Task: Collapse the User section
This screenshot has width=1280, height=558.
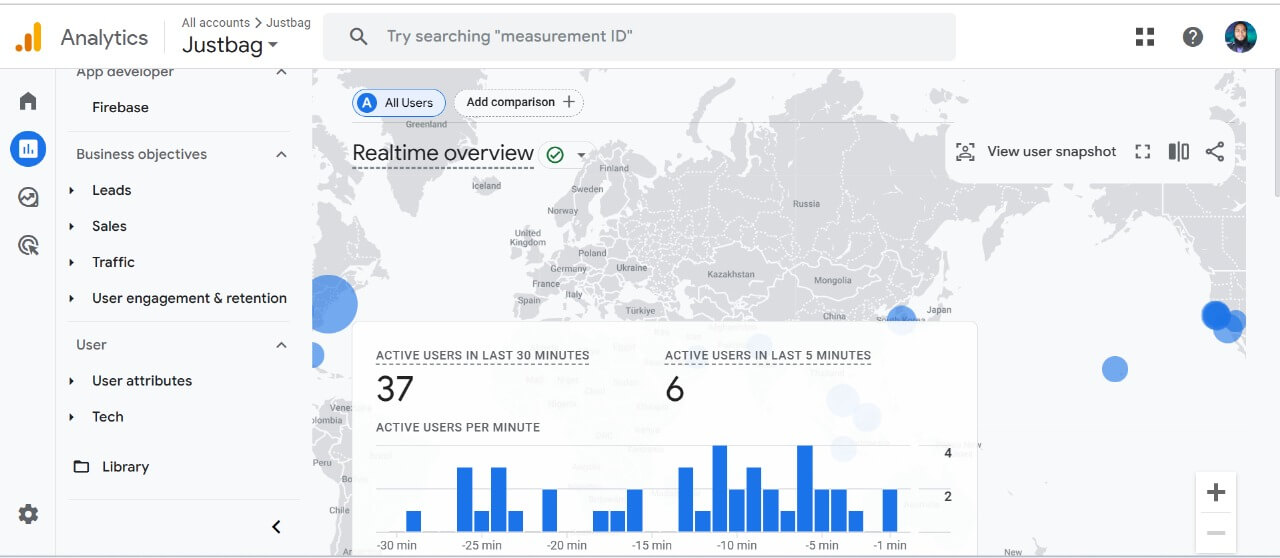Action: 281,345
